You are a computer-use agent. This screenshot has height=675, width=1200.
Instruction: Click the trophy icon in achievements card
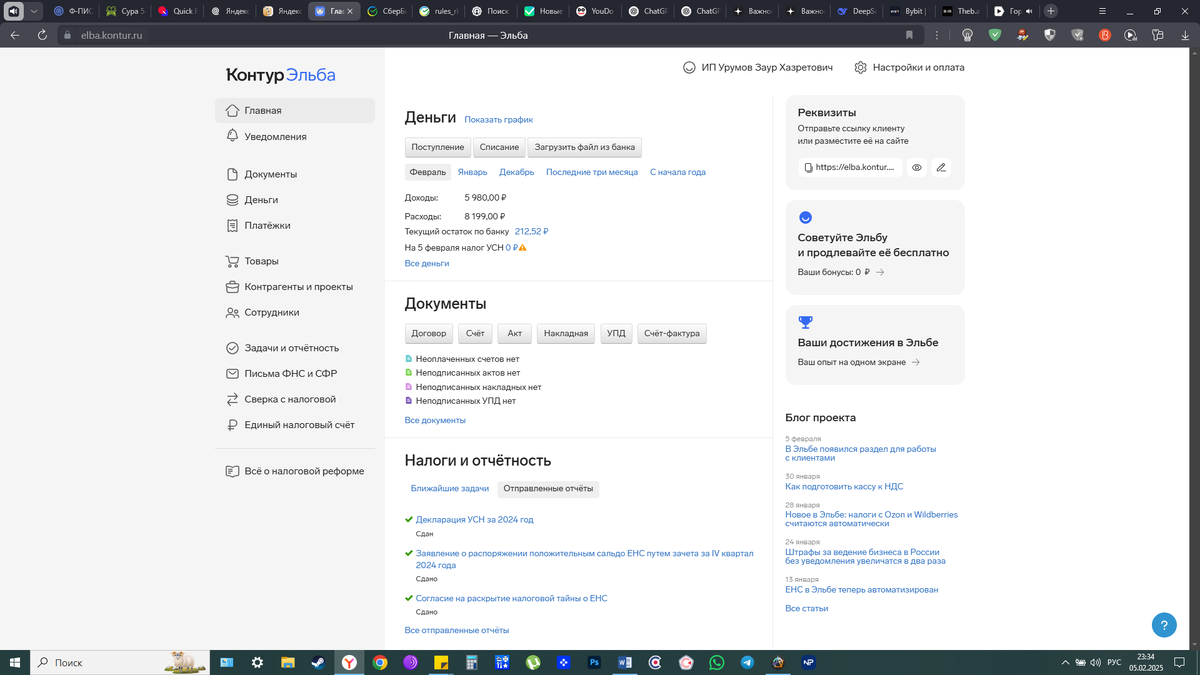pyautogui.click(x=806, y=322)
